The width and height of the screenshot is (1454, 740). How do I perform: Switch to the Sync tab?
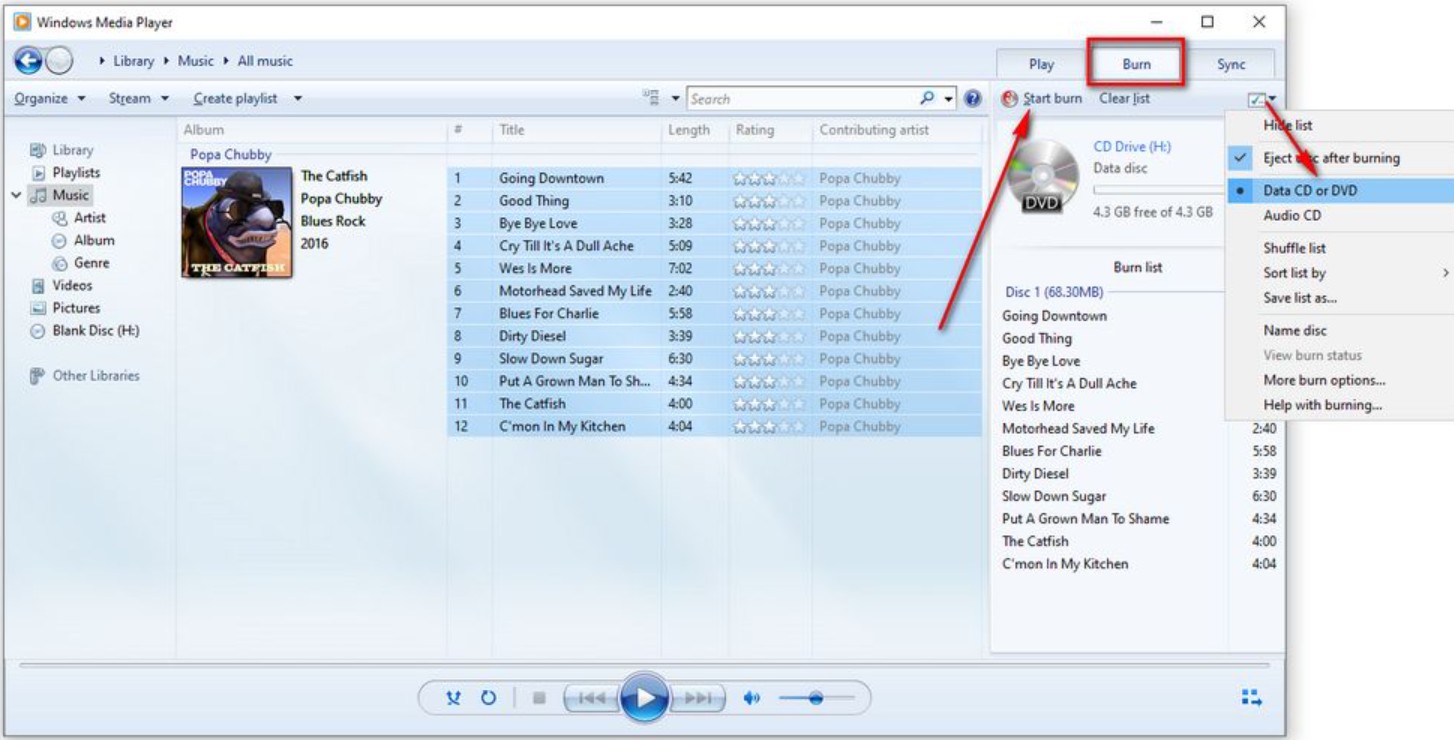(1233, 63)
